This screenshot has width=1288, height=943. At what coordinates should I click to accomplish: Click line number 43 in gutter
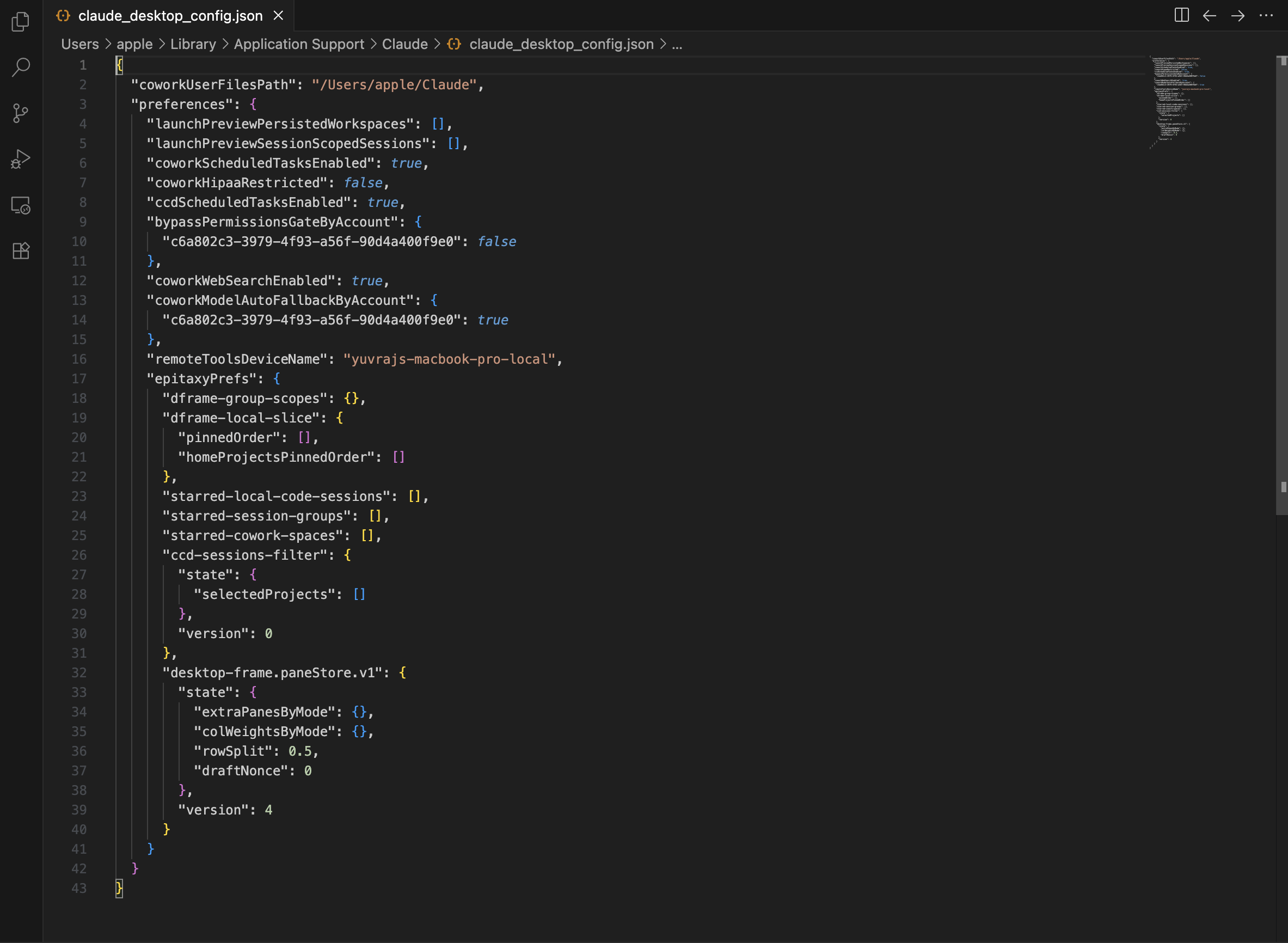coord(79,888)
